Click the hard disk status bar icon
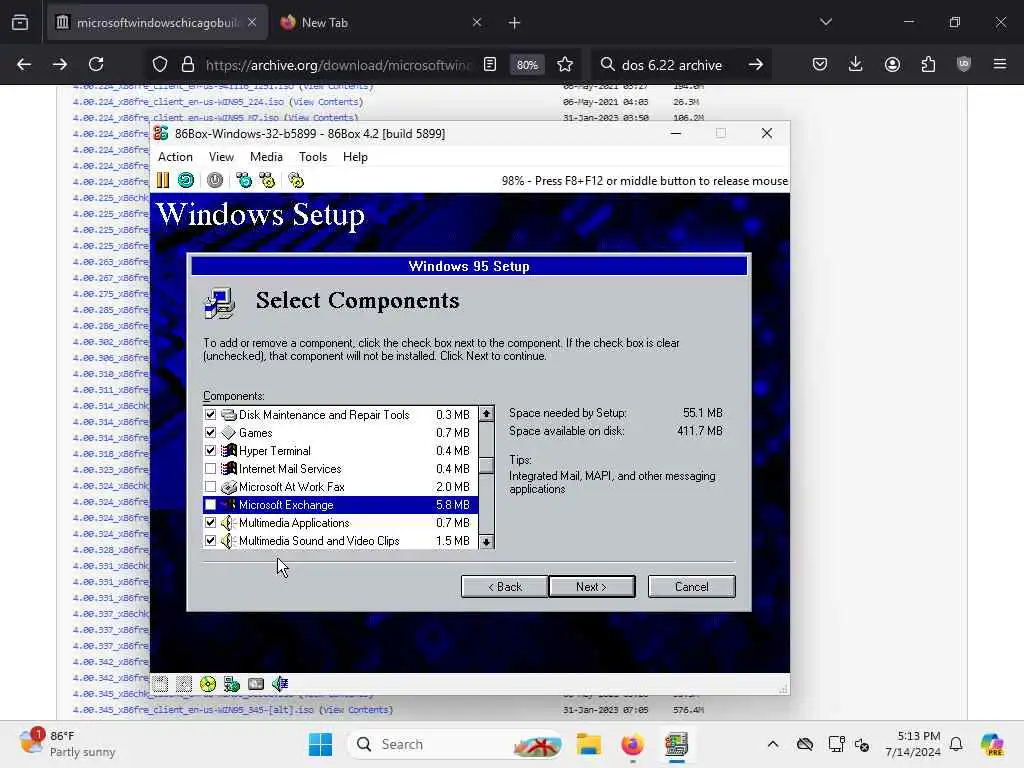This screenshot has width=1024, height=768. [x=256, y=684]
